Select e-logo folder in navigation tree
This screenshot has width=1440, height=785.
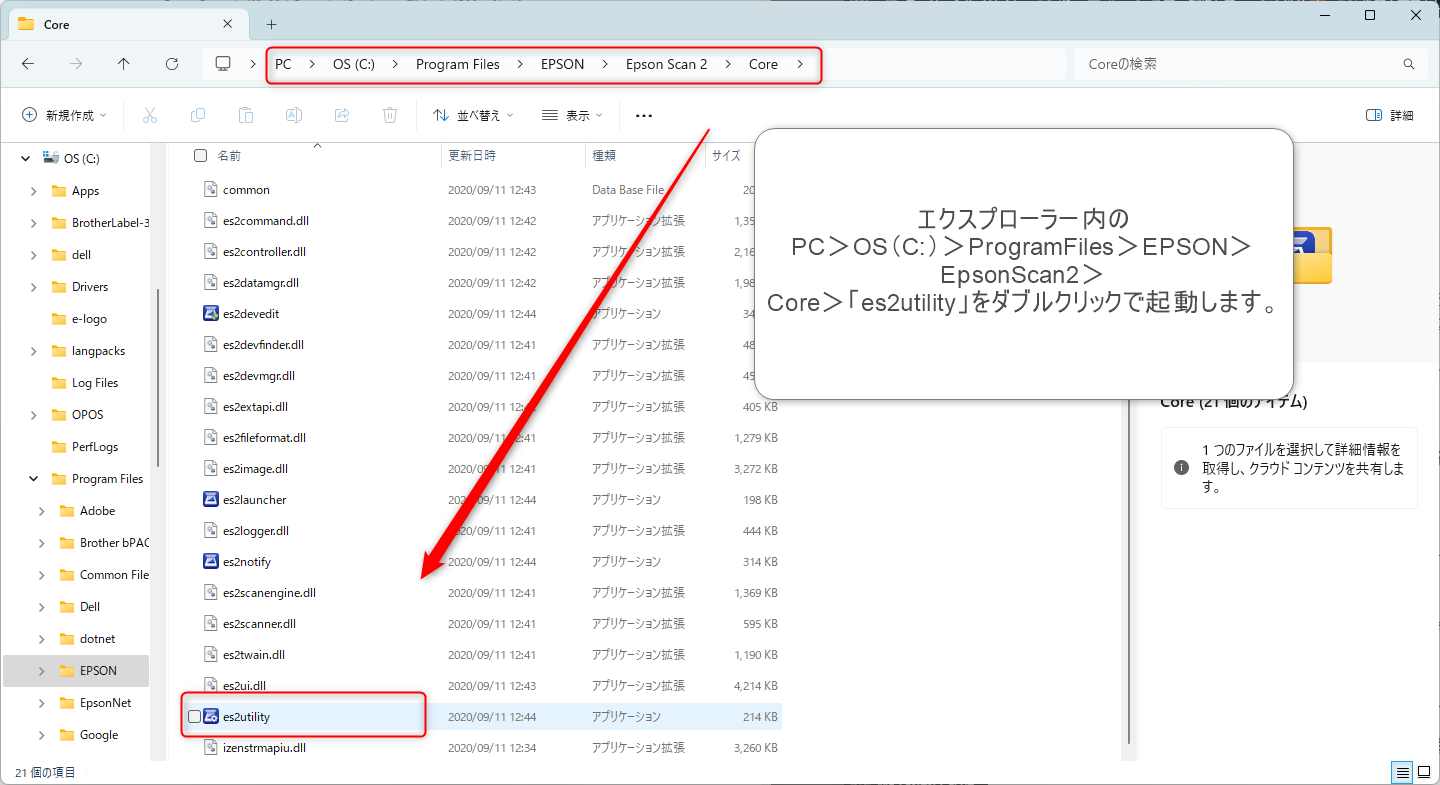tap(89, 319)
